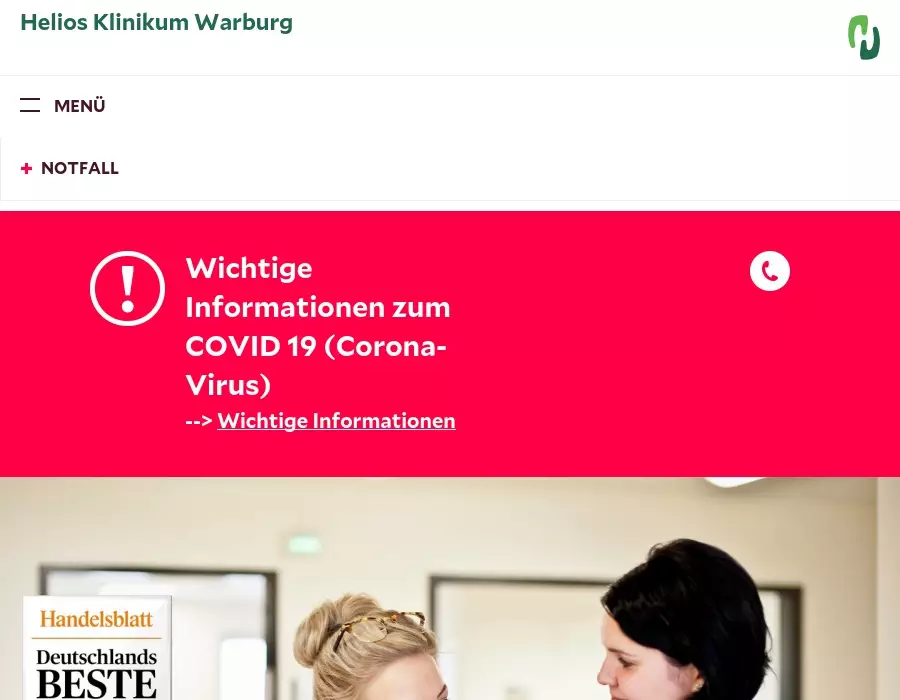Click the word Wichtige in banner heading
The height and width of the screenshot is (700, 900).
click(x=249, y=269)
